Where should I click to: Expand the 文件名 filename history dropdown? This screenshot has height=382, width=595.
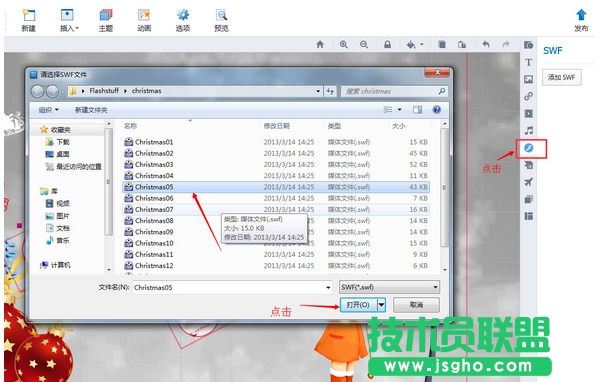click(x=328, y=288)
